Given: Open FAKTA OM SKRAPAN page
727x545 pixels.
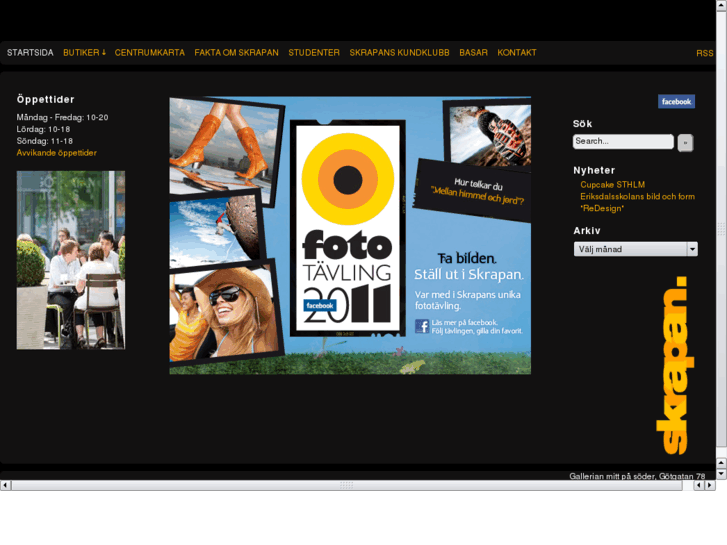Looking at the screenshot, I should click(236, 52).
